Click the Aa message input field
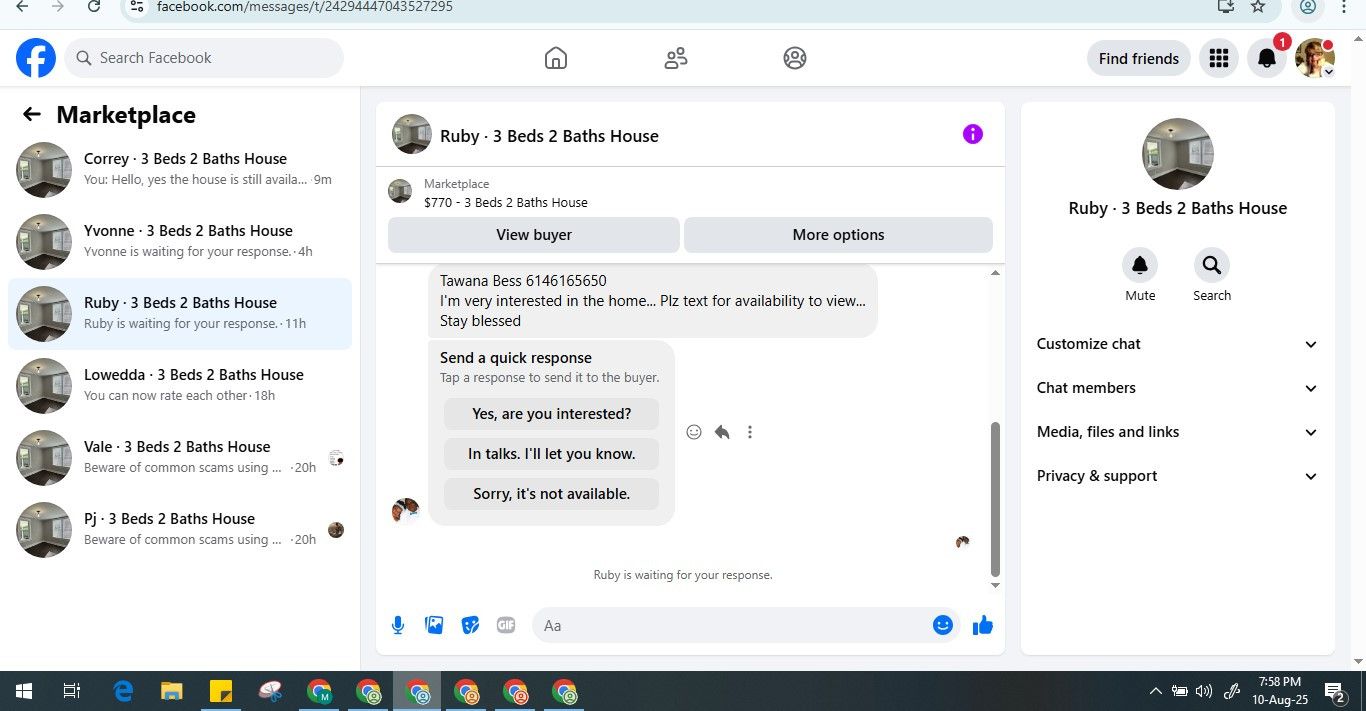Image resolution: width=1366 pixels, height=711 pixels. point(734,625)
